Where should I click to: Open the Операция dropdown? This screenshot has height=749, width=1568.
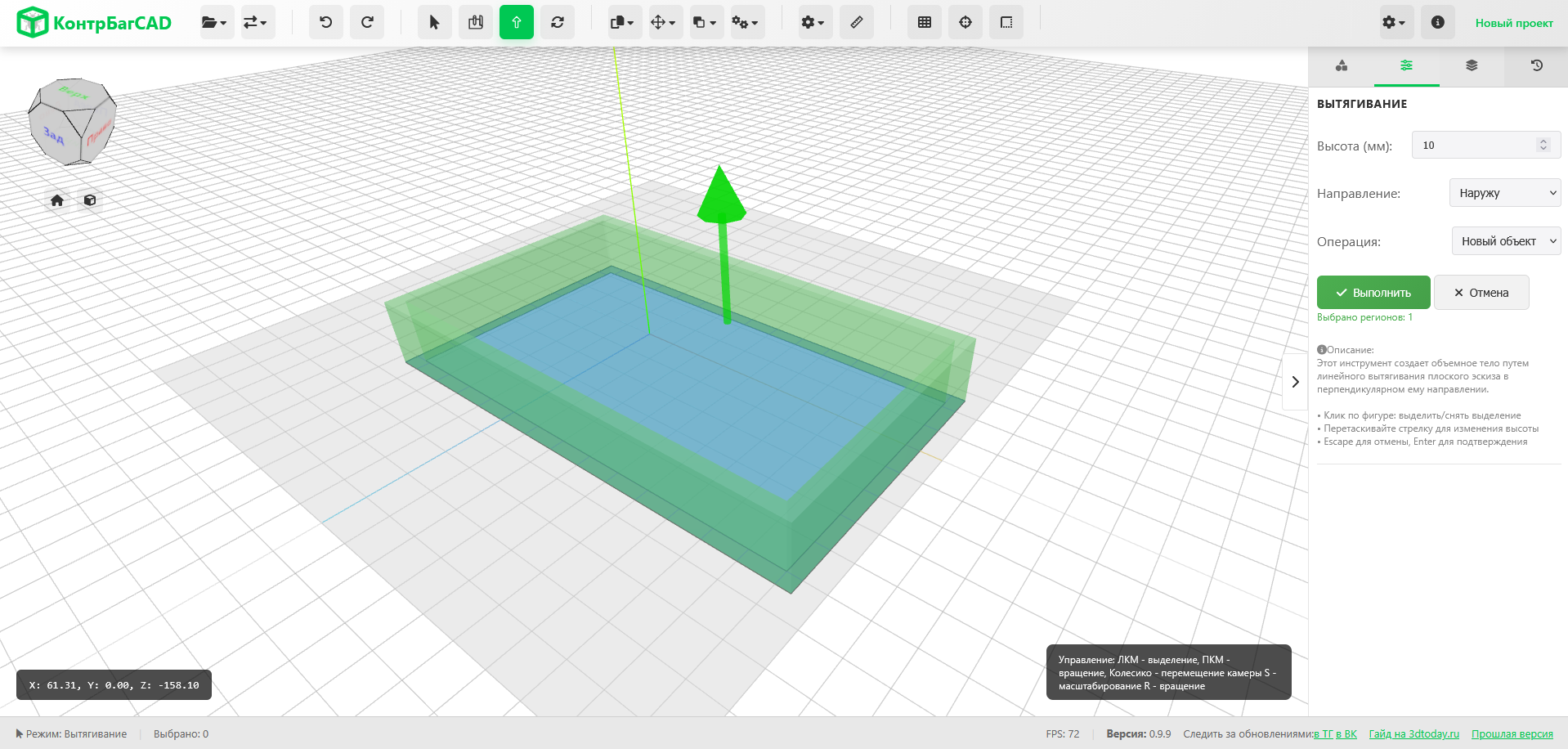[x=1506, y=241]
